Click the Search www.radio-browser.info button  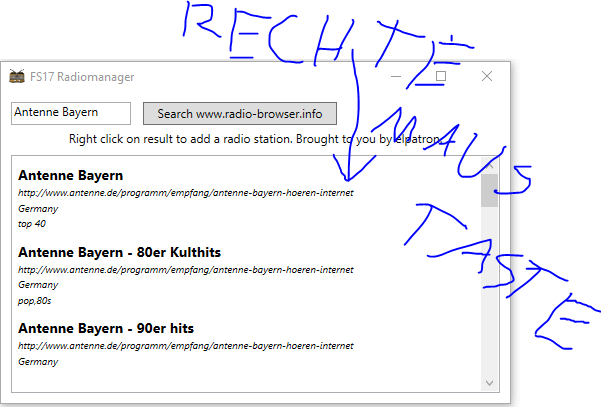point(240,113)
